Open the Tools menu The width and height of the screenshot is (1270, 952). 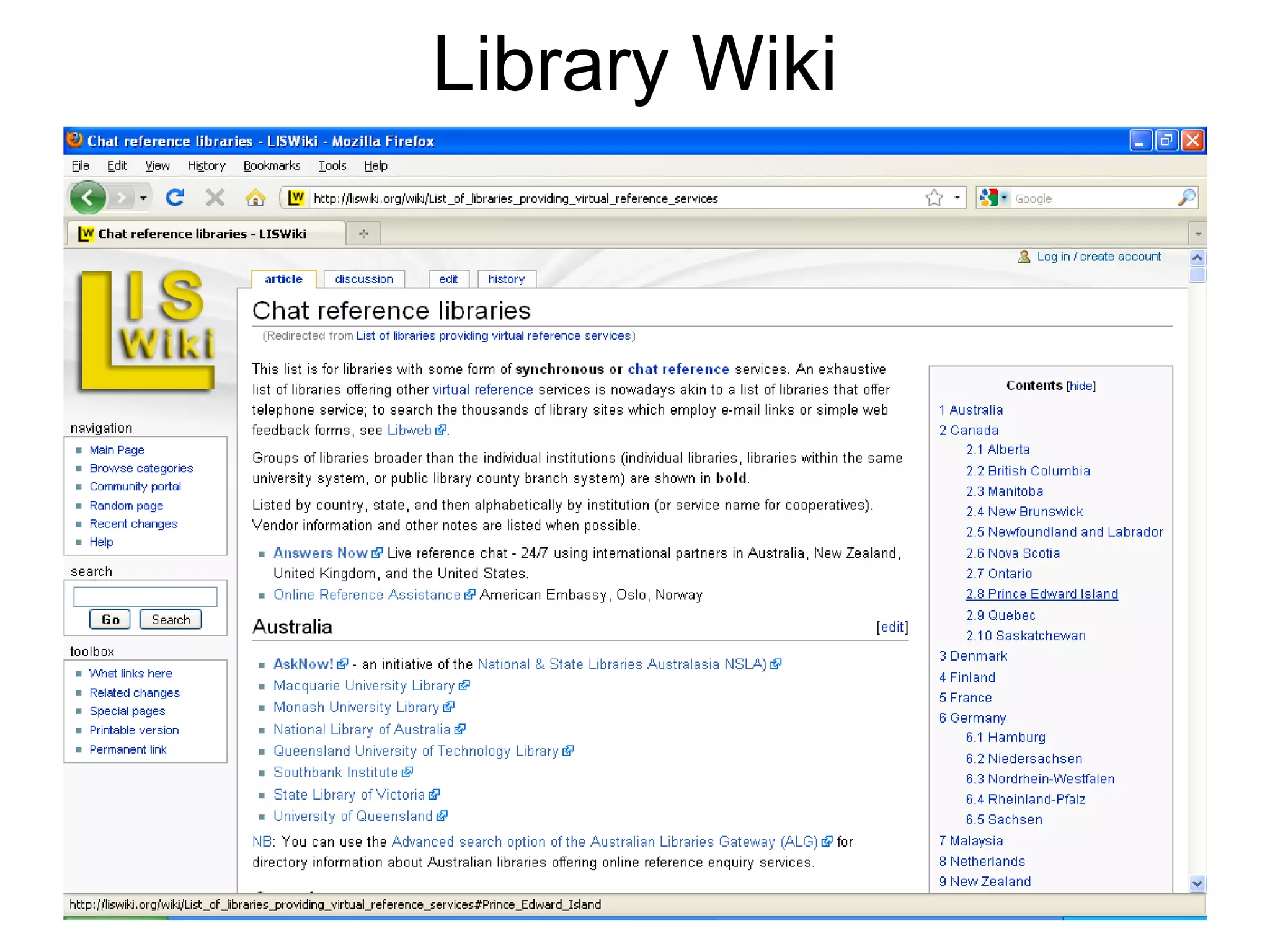tap(332, 165)
